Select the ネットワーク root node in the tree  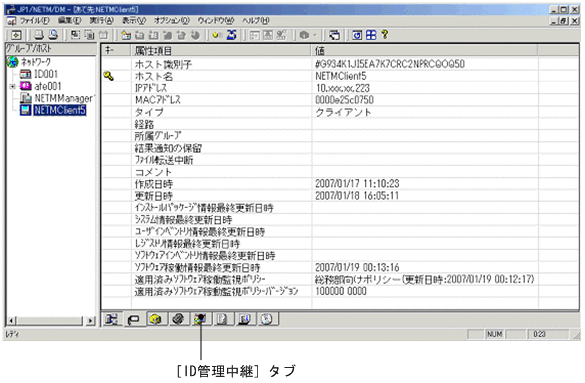(x=36, y=62)
